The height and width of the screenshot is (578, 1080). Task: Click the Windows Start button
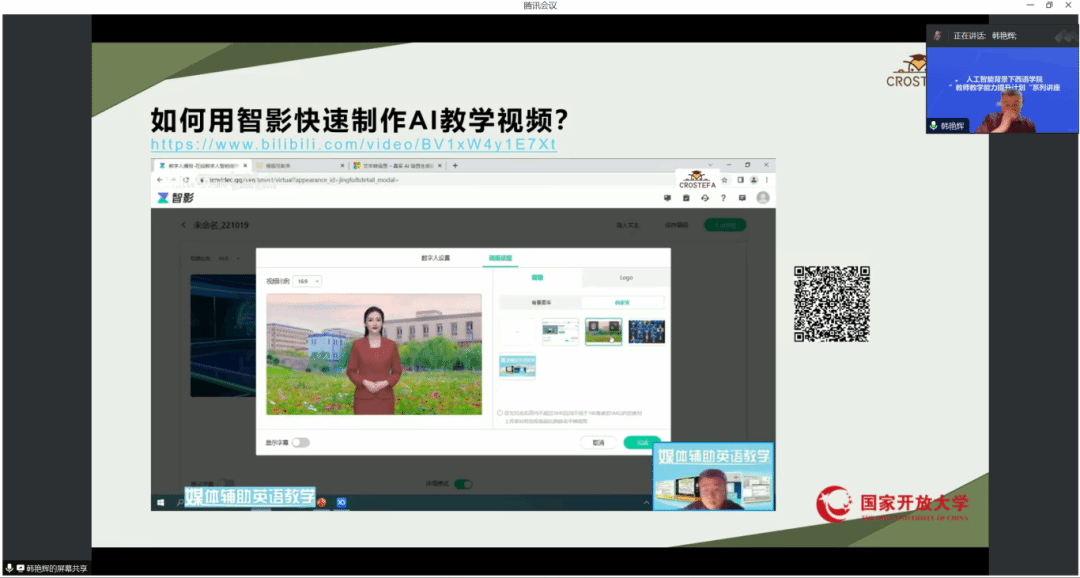click(159, 502)
